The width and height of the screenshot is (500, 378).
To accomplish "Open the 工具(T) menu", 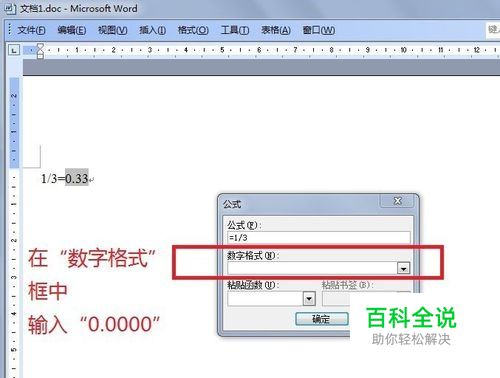I will 235,30.
